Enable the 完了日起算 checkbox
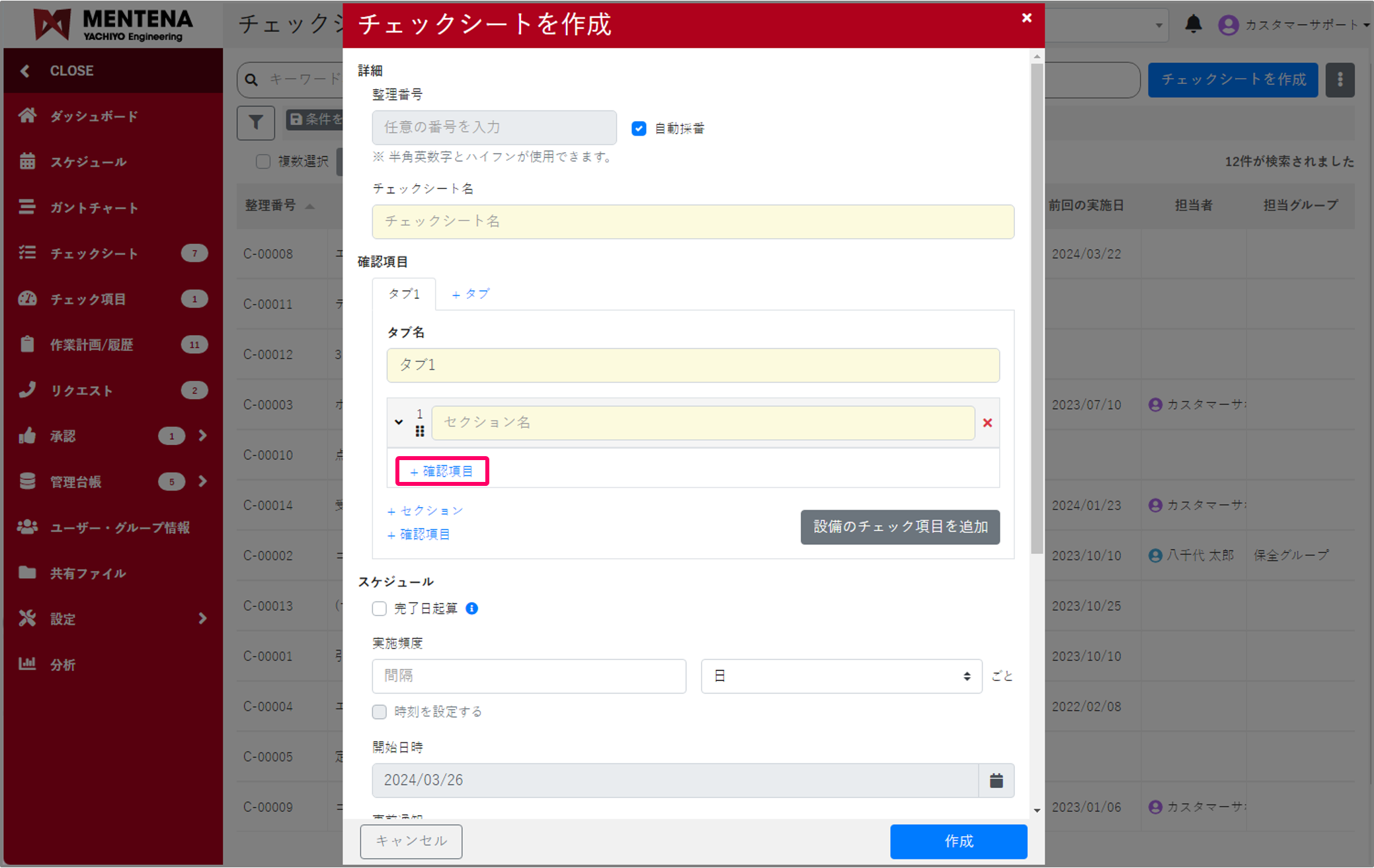The width and height of the screenshot is (1374, 868). coord(379,608)
